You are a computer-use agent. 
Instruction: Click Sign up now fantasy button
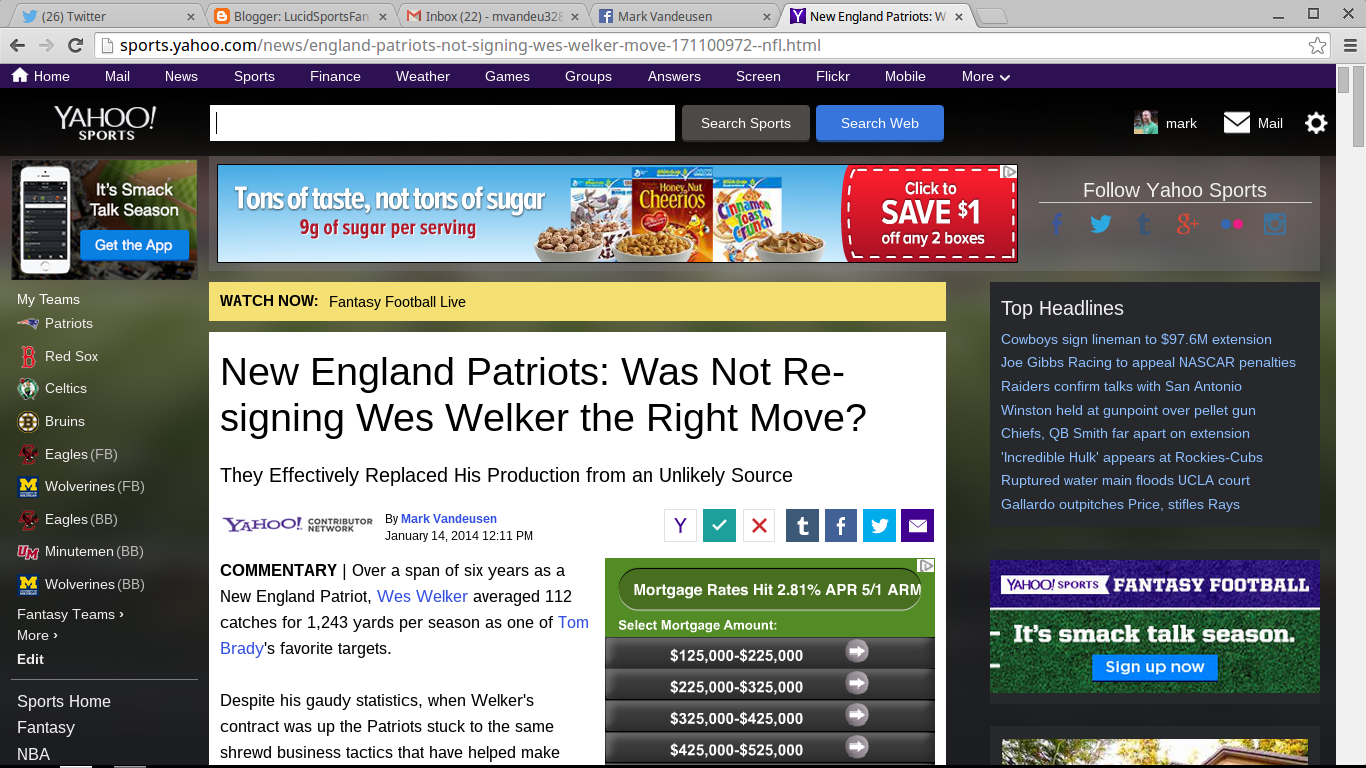[x=1155, y=666]
